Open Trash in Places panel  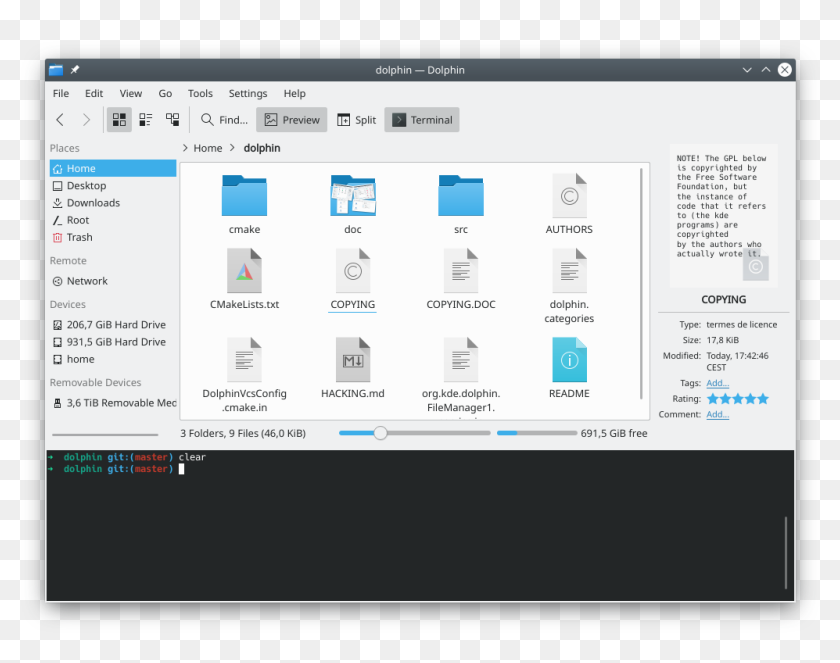click(113, 237)
